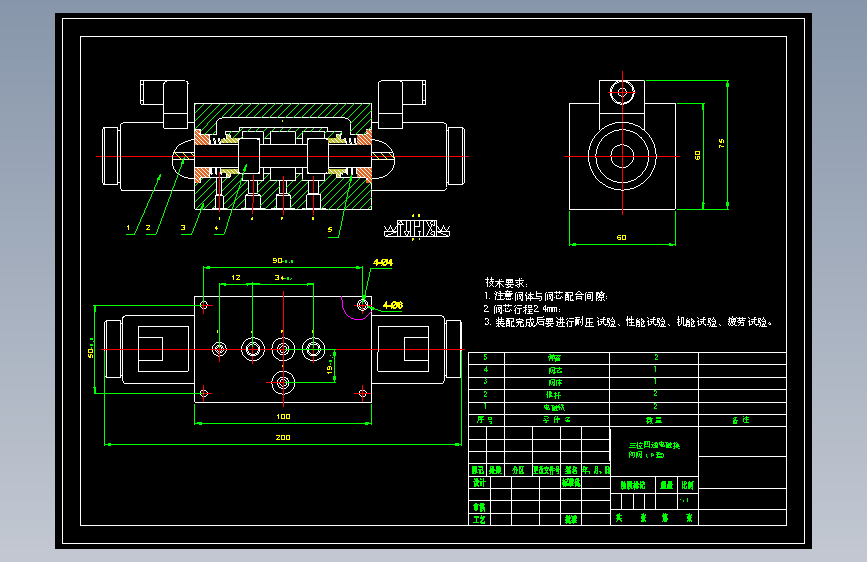Select parts list cell numbered 1

click(486, 408)
